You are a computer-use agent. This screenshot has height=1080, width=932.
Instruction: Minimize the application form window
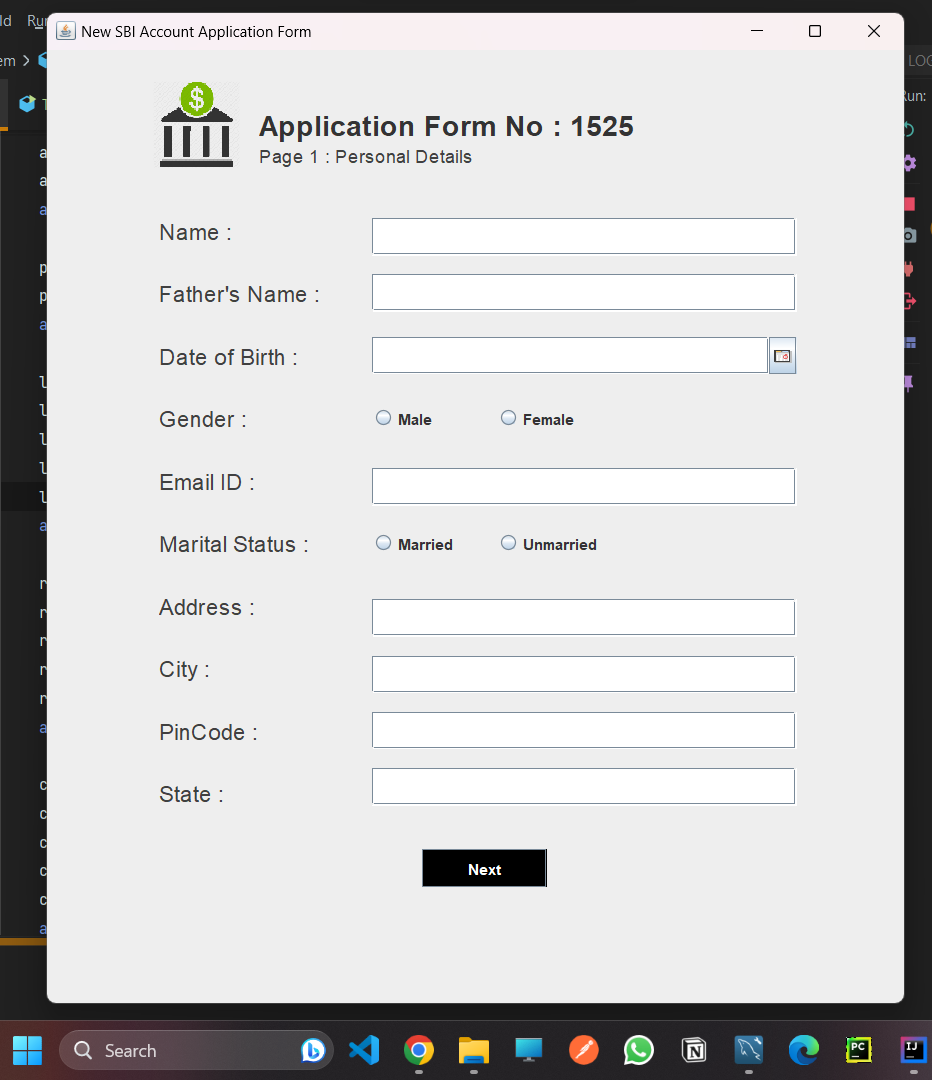(x=757, y=31)
